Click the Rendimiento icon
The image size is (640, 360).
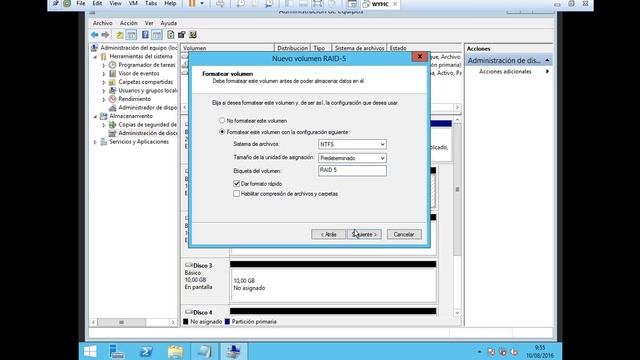113,99
